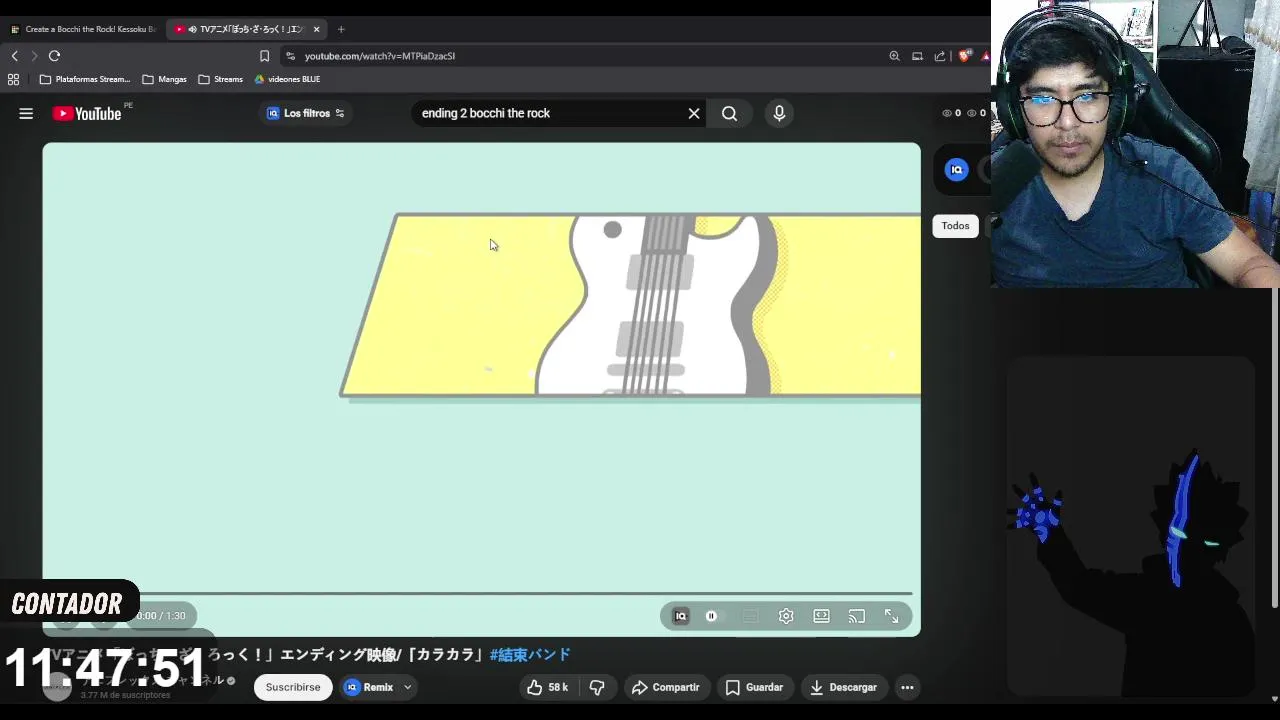Subscribe with the Suscribirse button
Image resolution: width=1280 pixels, height=720 pixels.
click(x=293, y=687)
